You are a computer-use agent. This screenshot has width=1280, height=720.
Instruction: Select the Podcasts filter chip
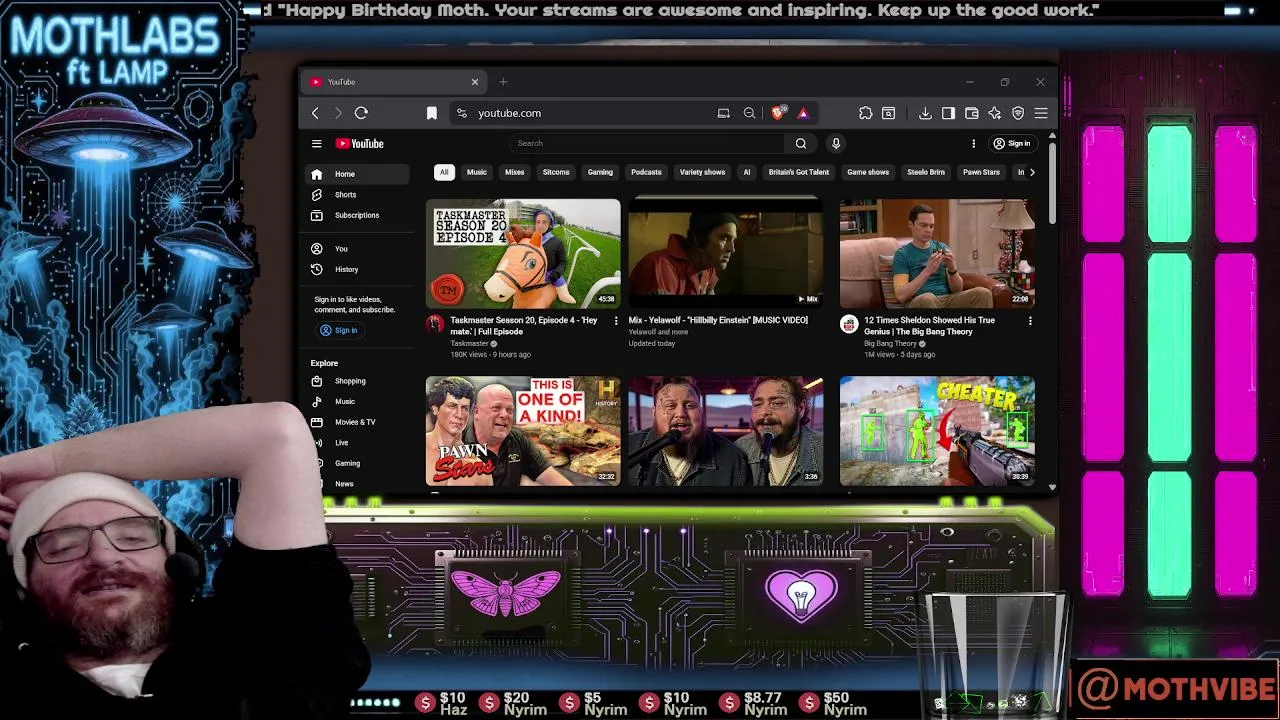646,172
